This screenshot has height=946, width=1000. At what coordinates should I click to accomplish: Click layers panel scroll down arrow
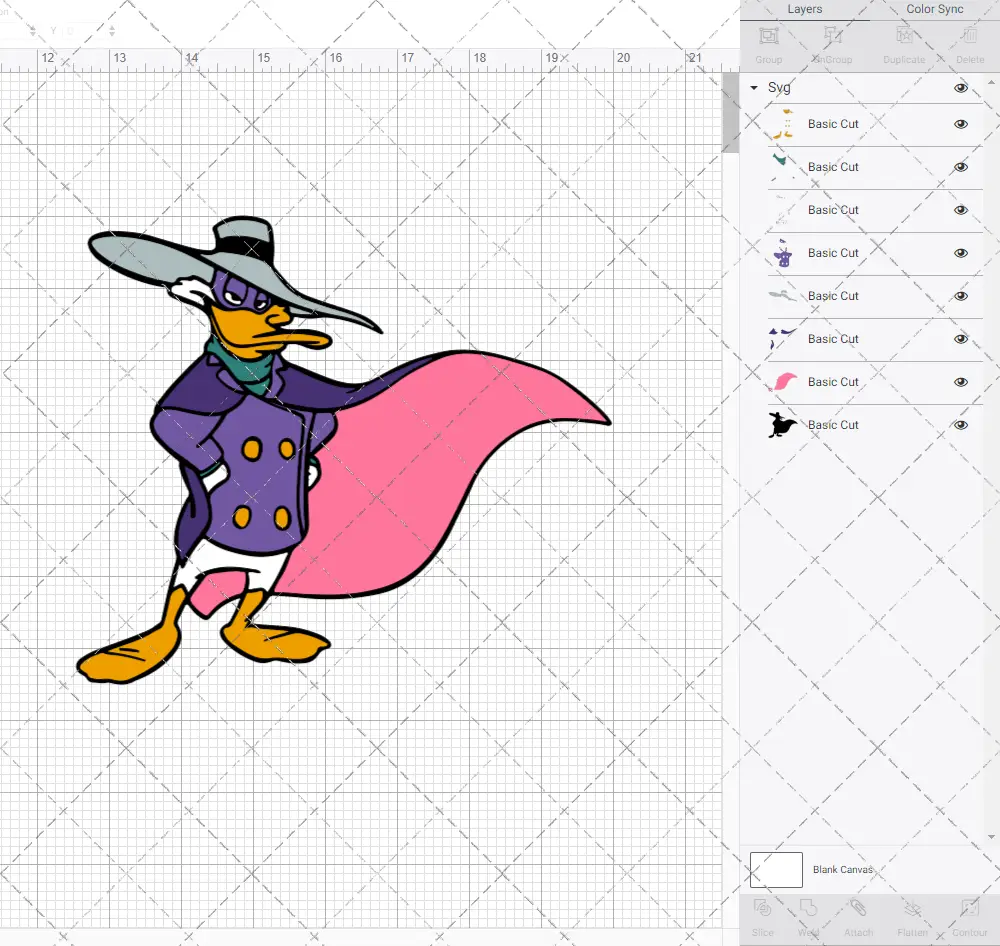(x=991, y=837)
